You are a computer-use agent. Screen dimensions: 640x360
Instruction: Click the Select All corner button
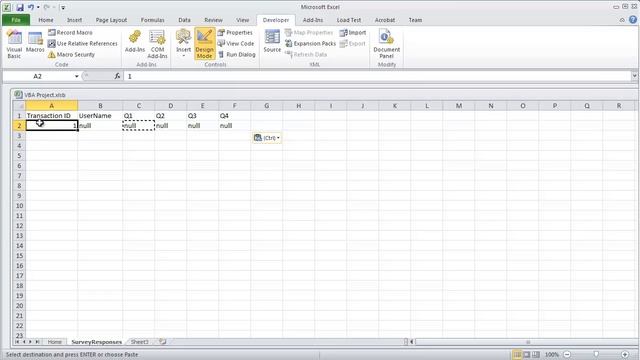click(x=19, y=106)
